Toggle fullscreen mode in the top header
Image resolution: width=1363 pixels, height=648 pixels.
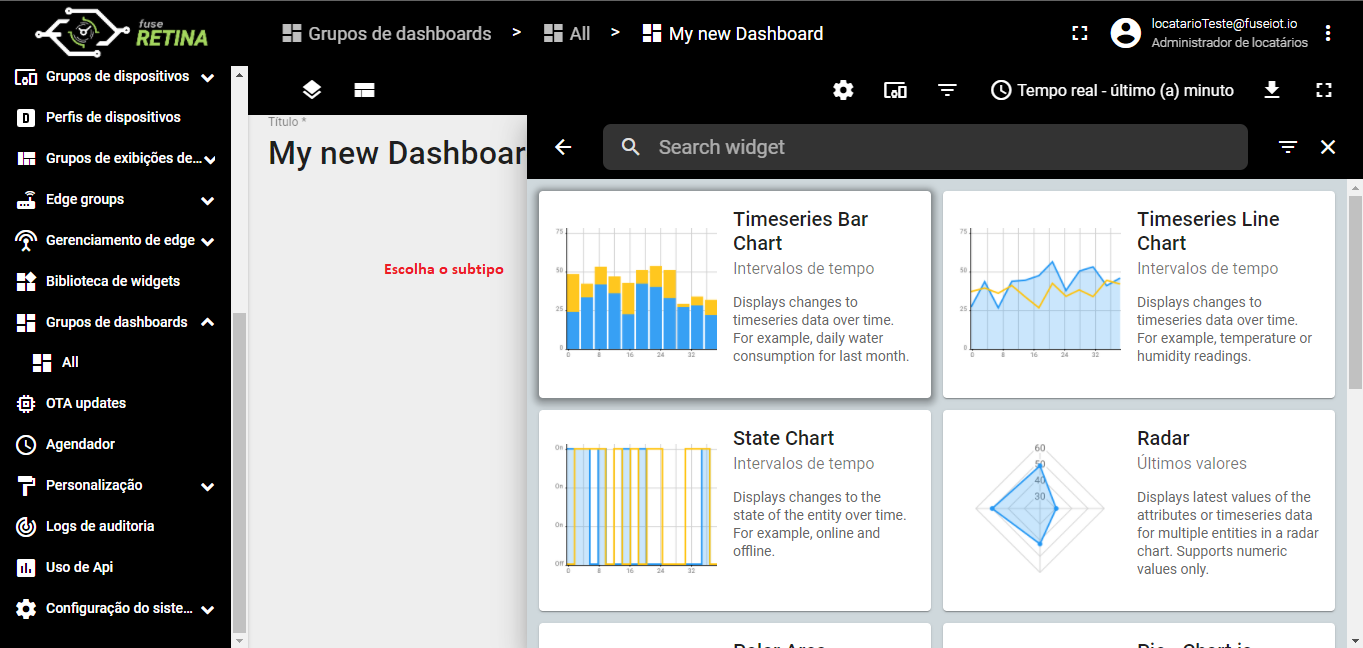pos(1079,33)
